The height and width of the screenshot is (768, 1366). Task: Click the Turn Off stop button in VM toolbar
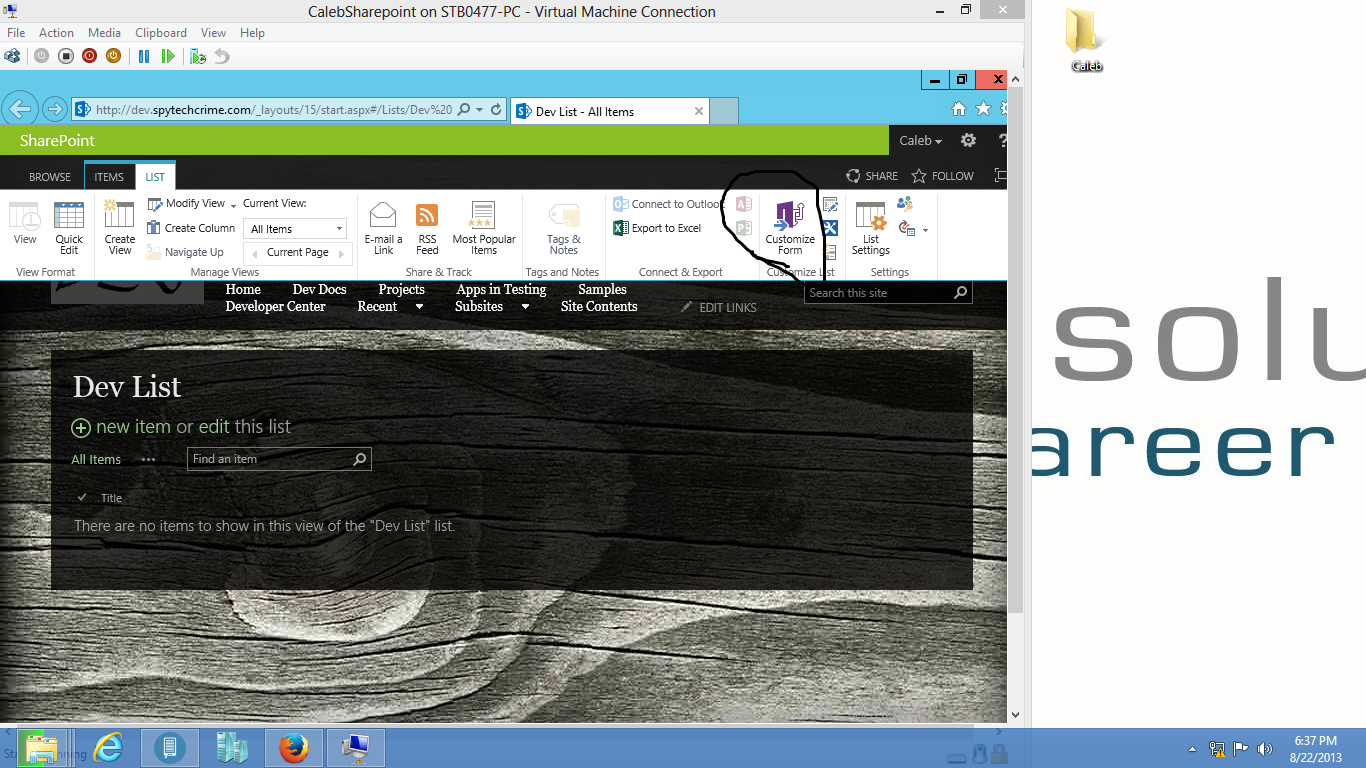point(65,56)
